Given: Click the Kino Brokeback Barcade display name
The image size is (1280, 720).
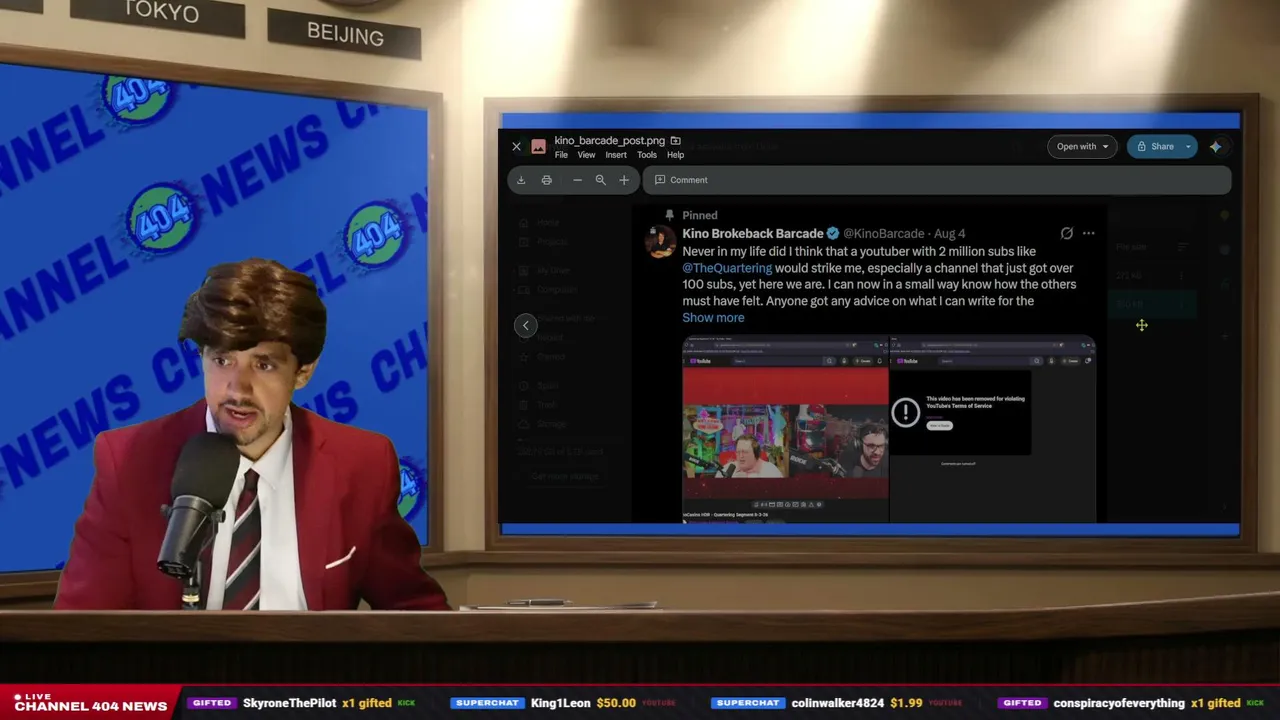Looking at the screenshot, I should [x=753, y=234].
